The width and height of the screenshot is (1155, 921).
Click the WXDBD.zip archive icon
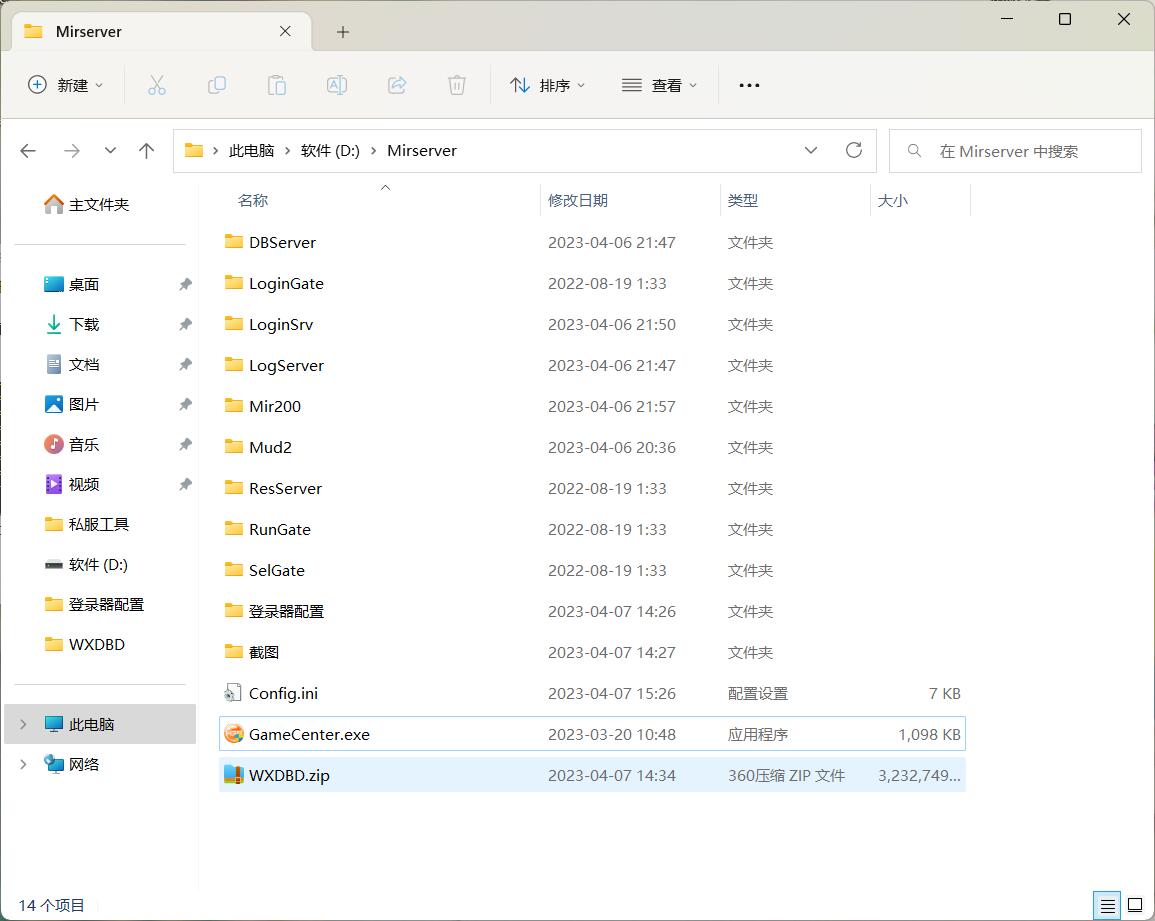(234, 775)
